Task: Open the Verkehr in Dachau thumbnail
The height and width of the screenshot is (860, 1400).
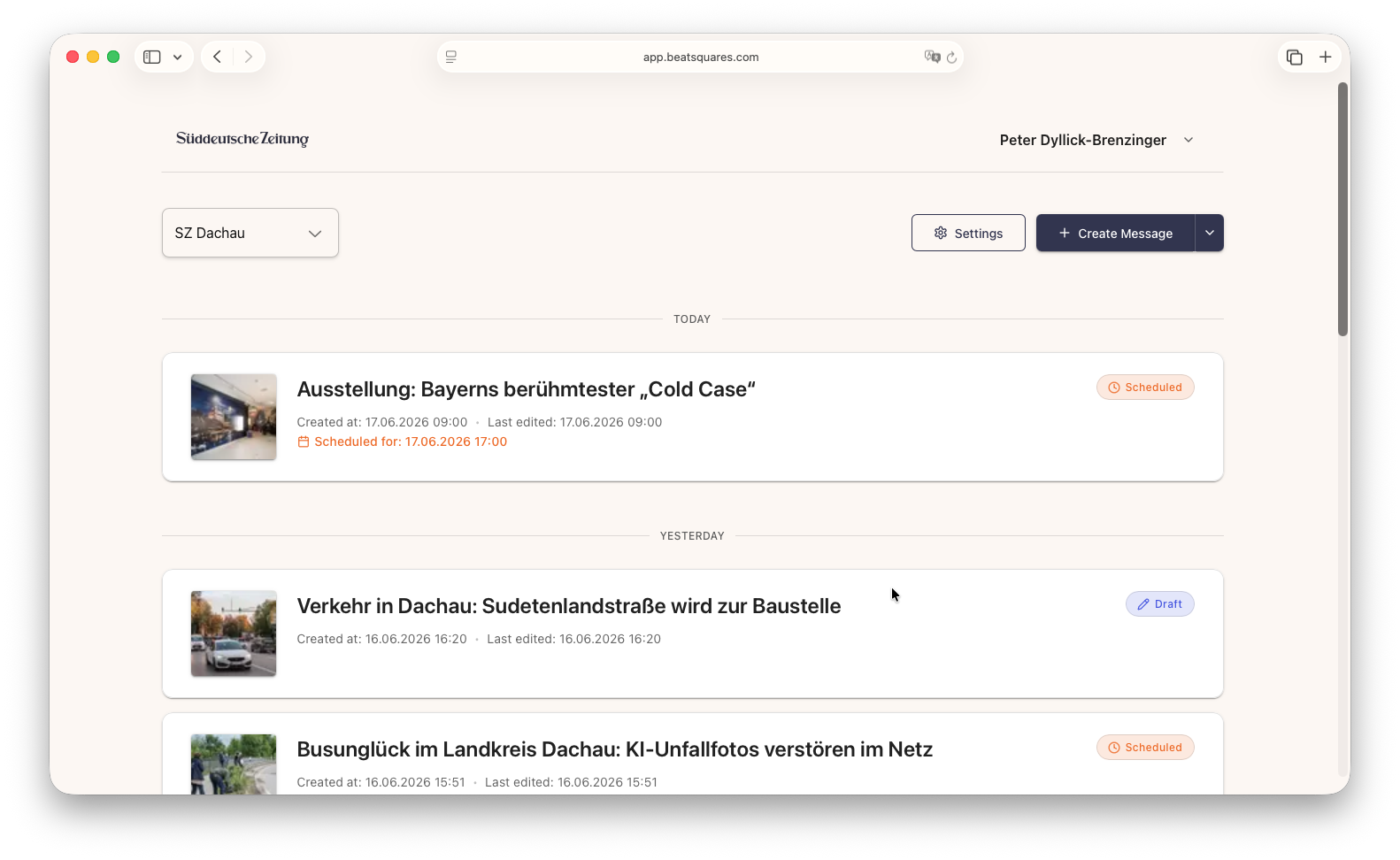Action: pyautogui.click(x=234, y=633)
